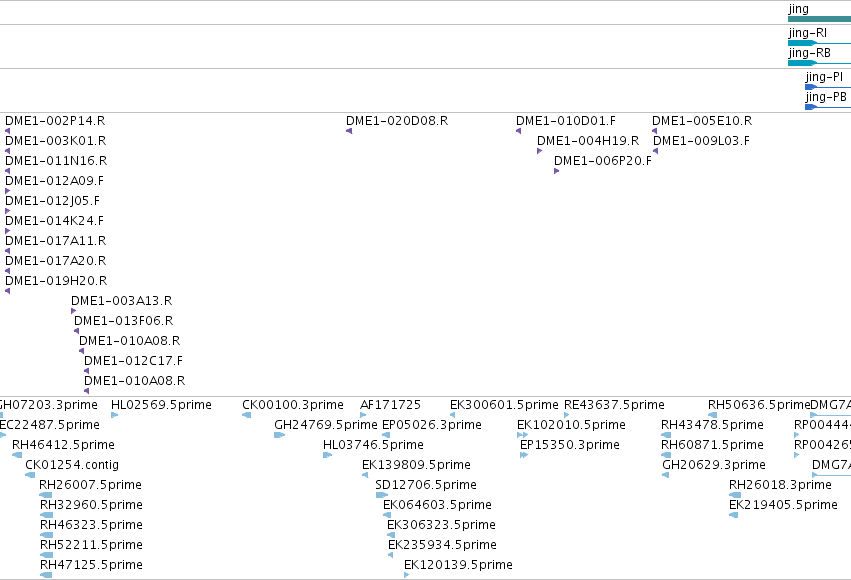Select DME1-019H20.R label
Screen dimensions: 851x580
pos(56,281)
